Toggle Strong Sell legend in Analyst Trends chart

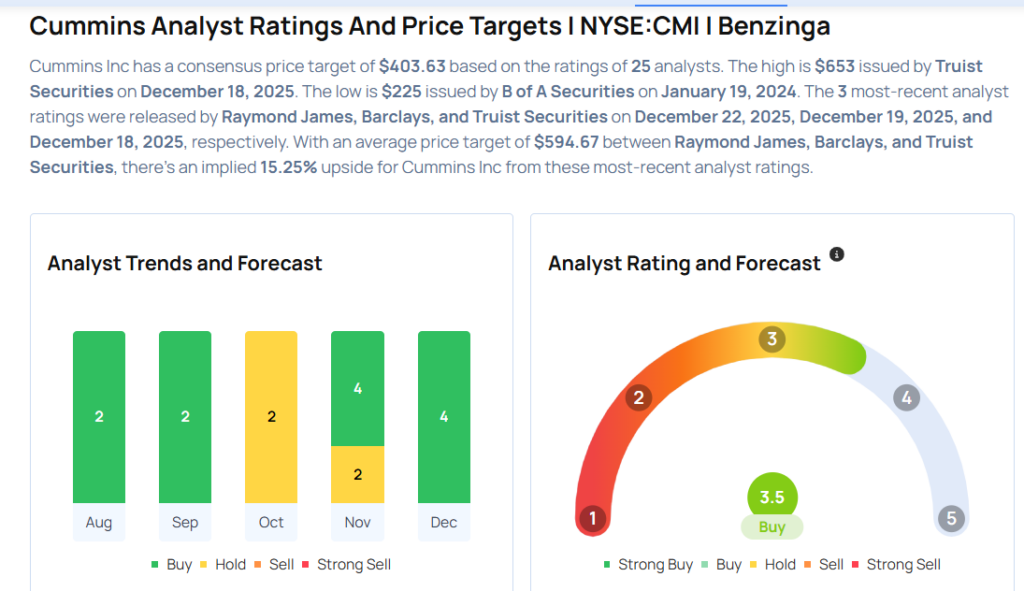346,564
